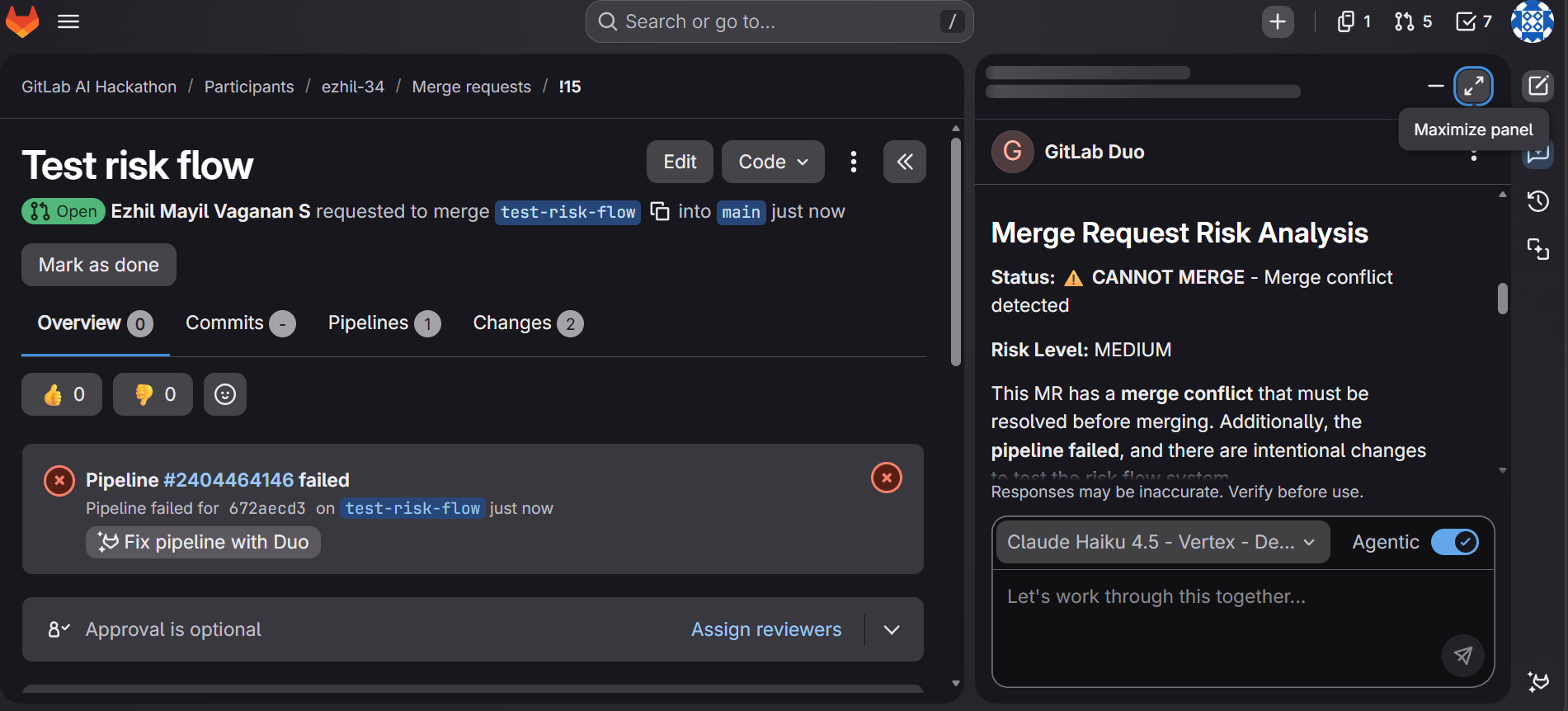Click the failed pipeline icon beside title
The width and height of the screenshot is (1568, 711).
59,480
